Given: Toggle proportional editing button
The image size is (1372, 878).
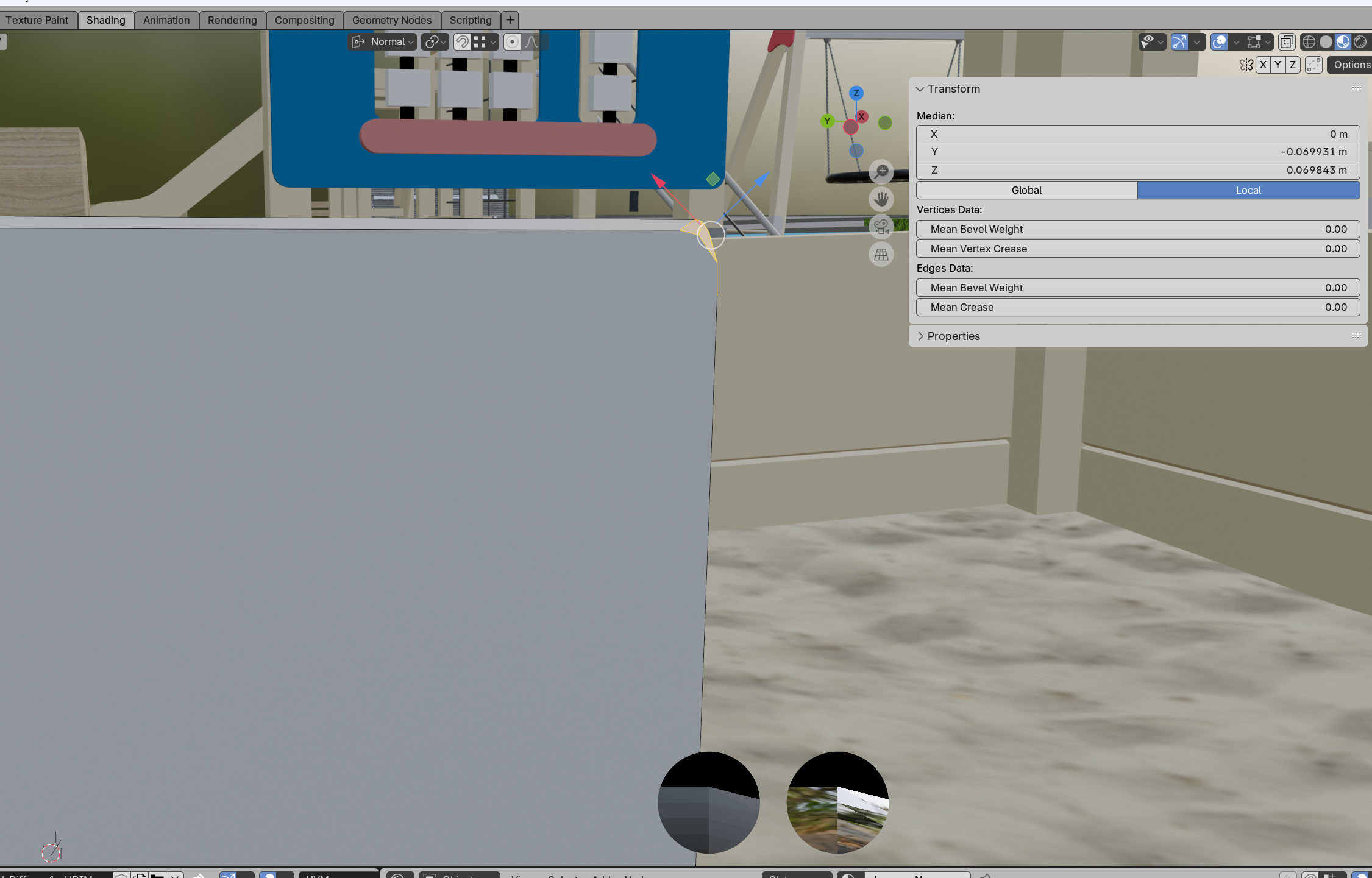Looking at the screenshot, I should (512, 41).
